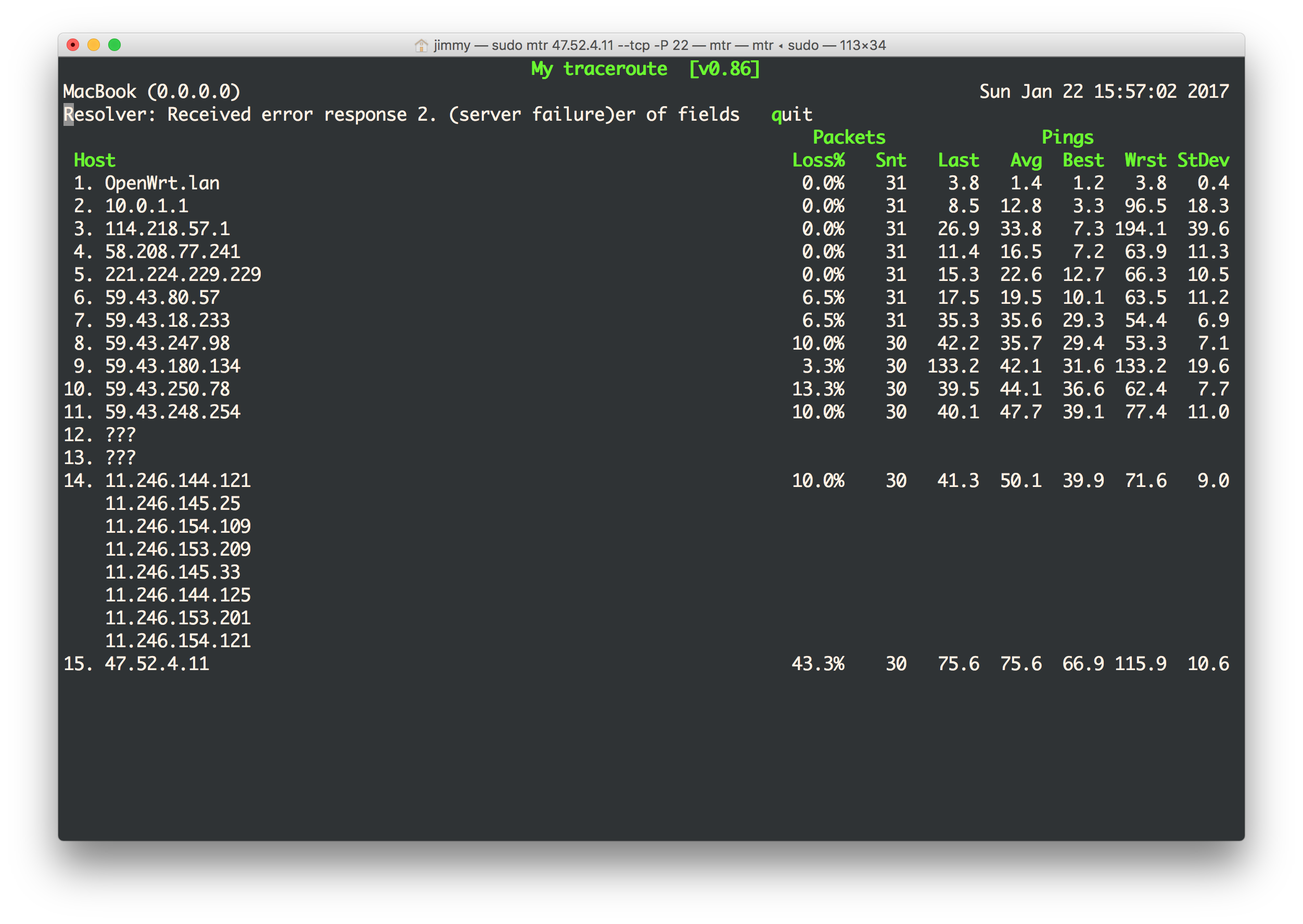Image resolution: width=1303 pixels, height=924 pixels.
Task: Click the yellow minimize window button
Action: [94, 45]
